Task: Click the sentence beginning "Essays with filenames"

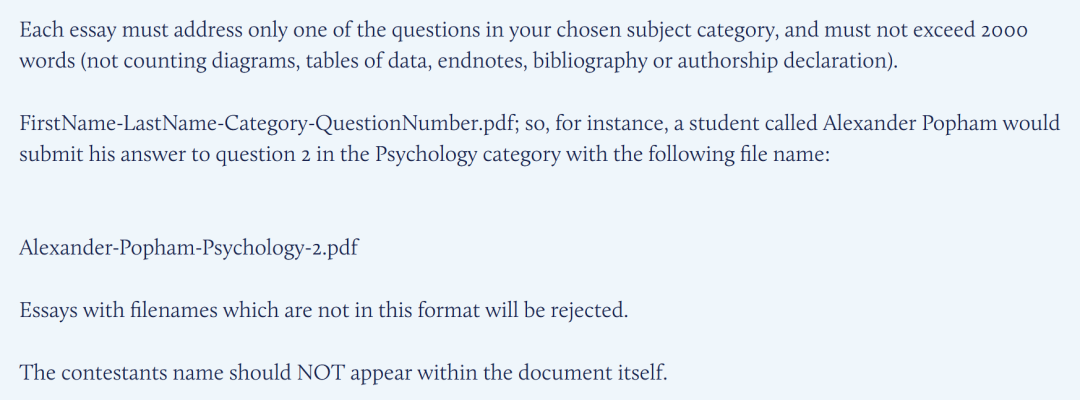Action: (x=324, y=310)
